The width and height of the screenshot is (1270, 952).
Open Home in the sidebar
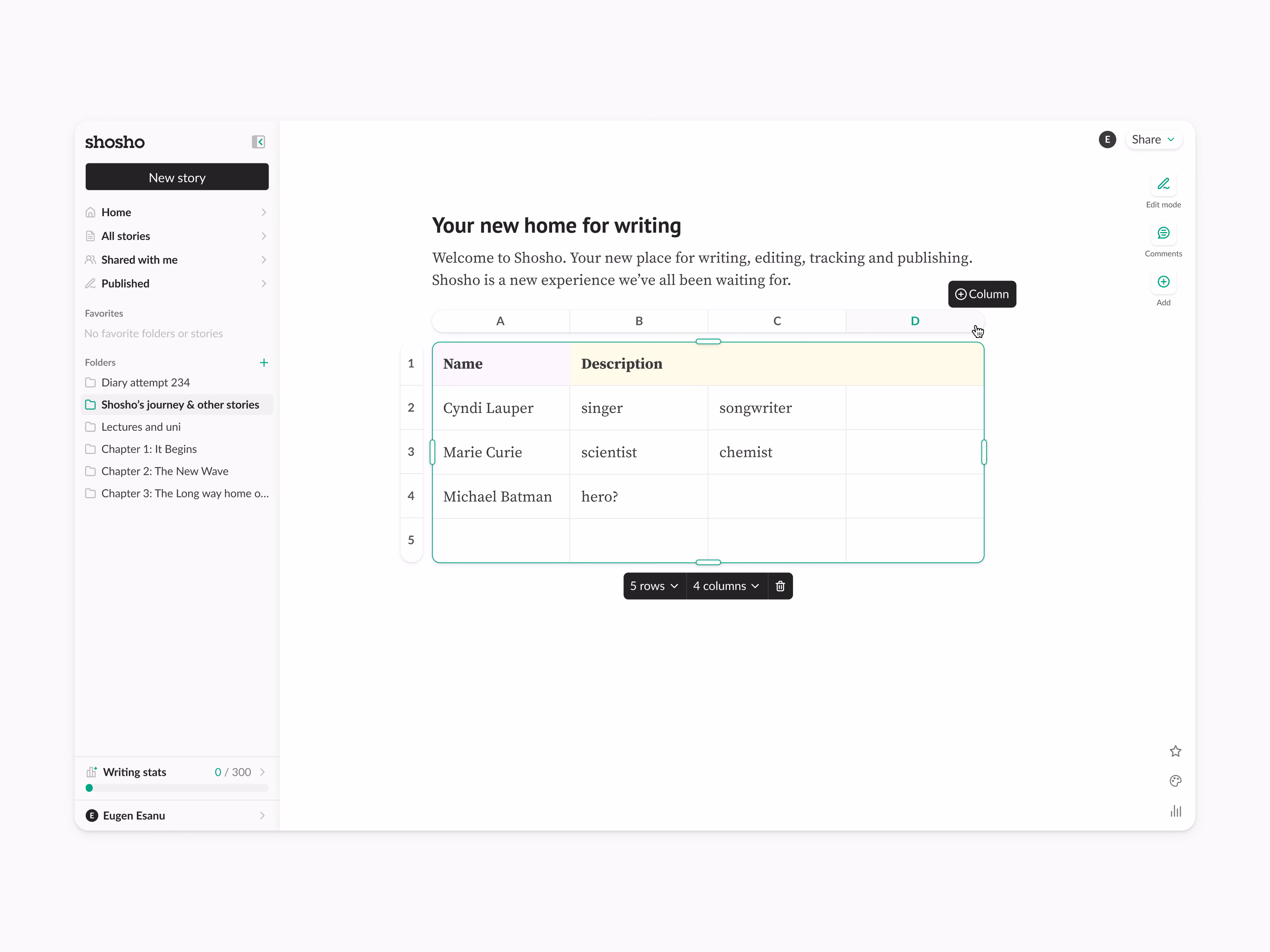coord(177,212)
